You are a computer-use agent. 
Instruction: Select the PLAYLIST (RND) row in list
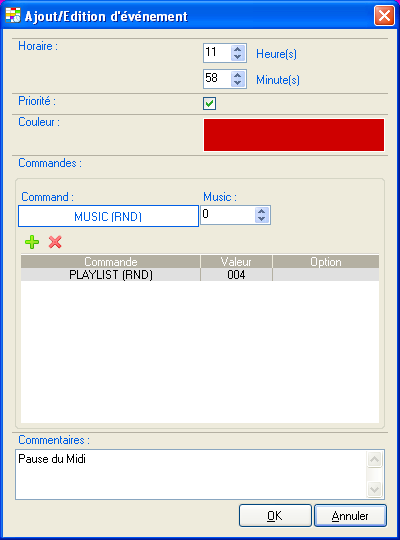click(x=200, y=275)
